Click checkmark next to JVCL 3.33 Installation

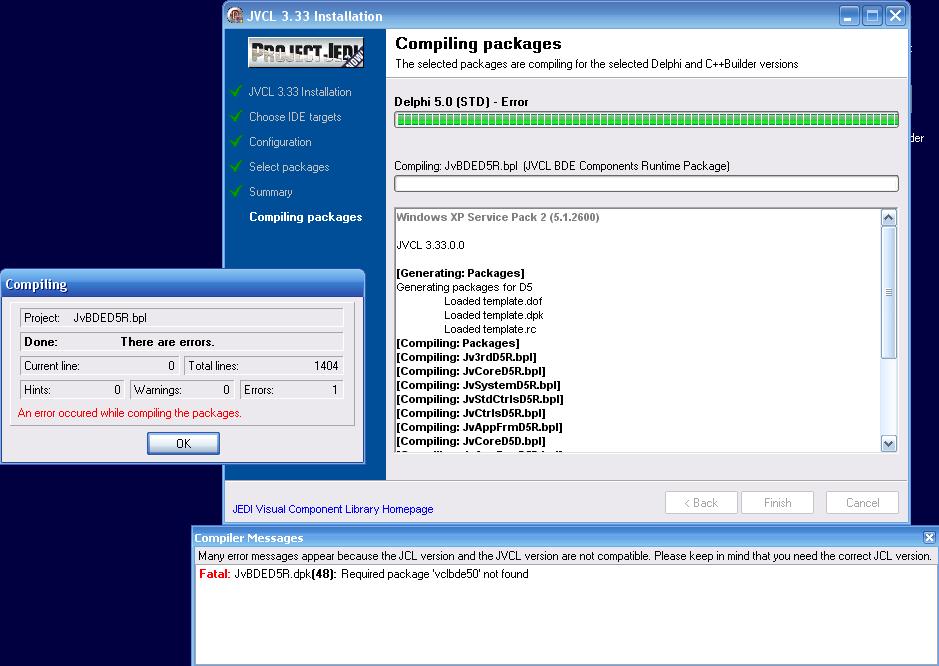point(237,90)
